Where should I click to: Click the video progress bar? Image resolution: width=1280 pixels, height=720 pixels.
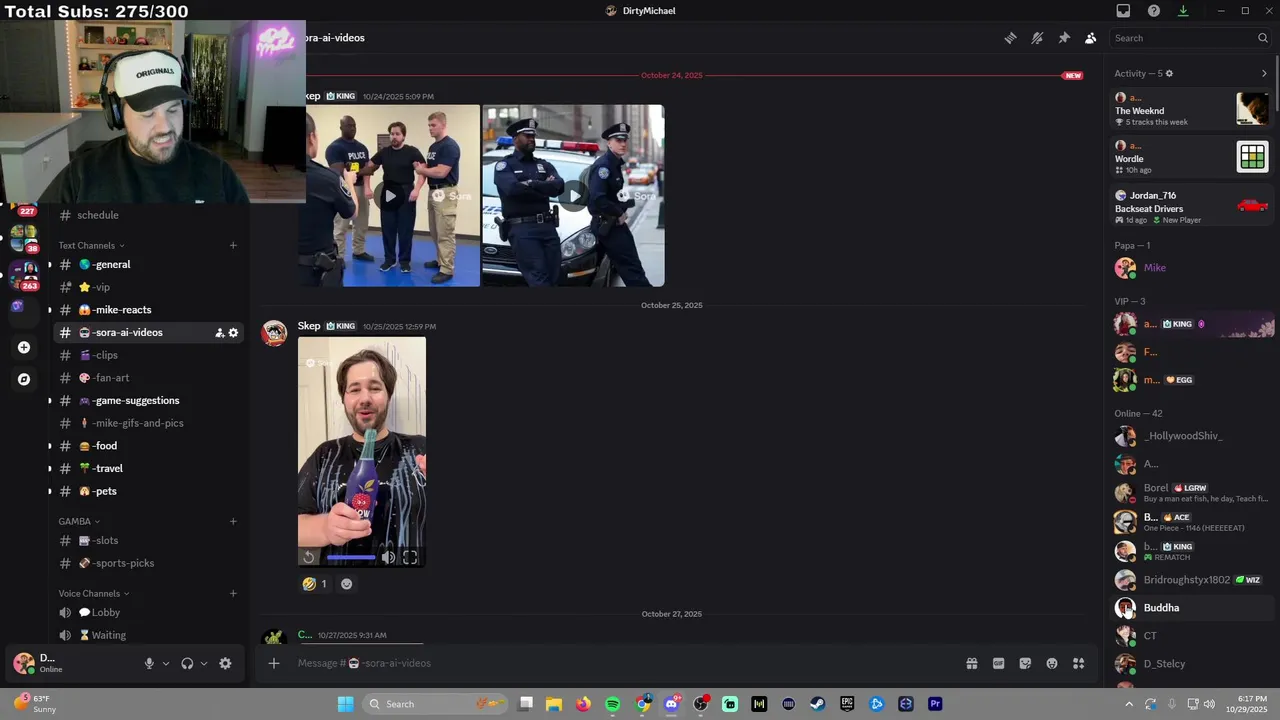point(350,558)
